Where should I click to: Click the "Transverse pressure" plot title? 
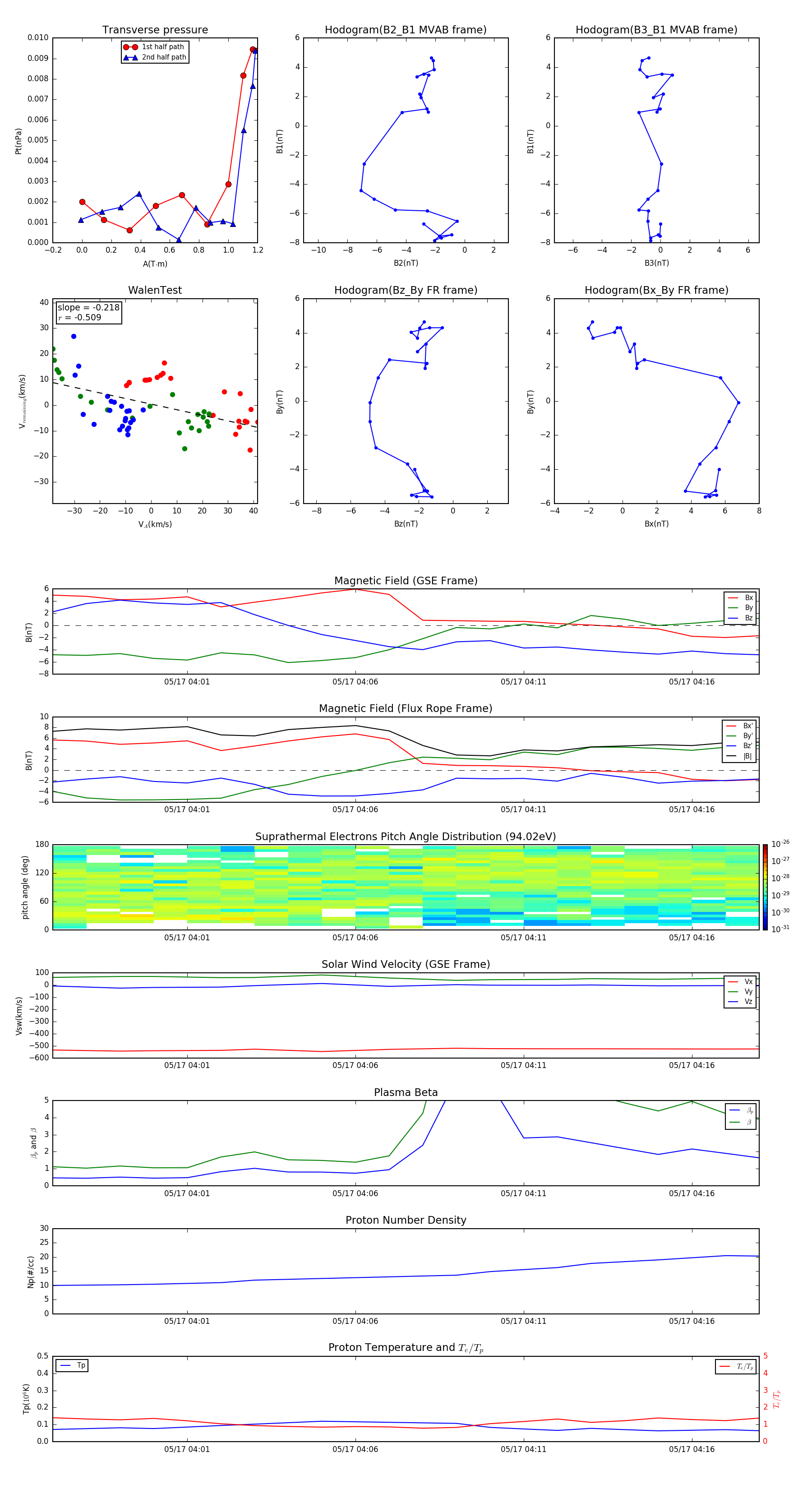point(155,29)
